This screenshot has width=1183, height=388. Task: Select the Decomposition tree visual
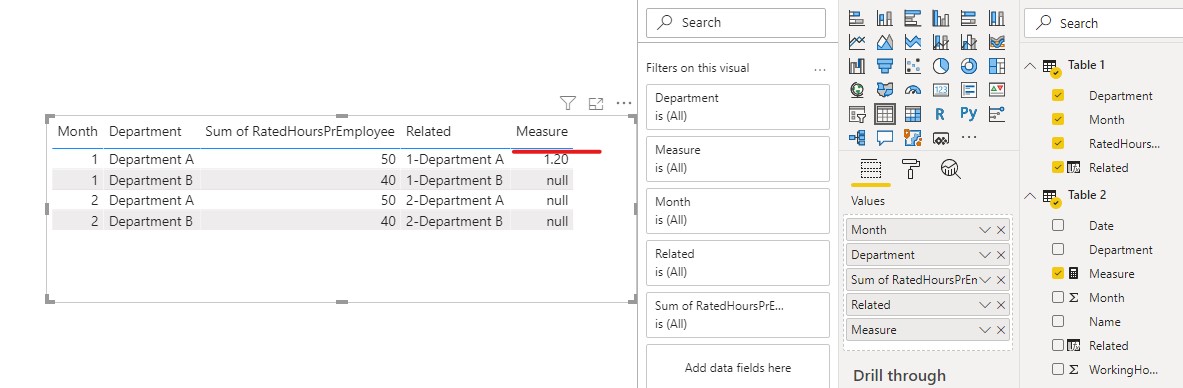857,138
